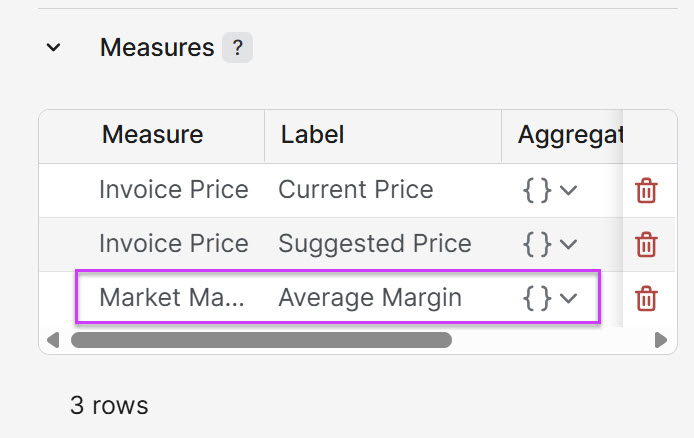Click the Measures help question mark icon
This screenshot has width=694, height=438.
[x=237, y=47]
